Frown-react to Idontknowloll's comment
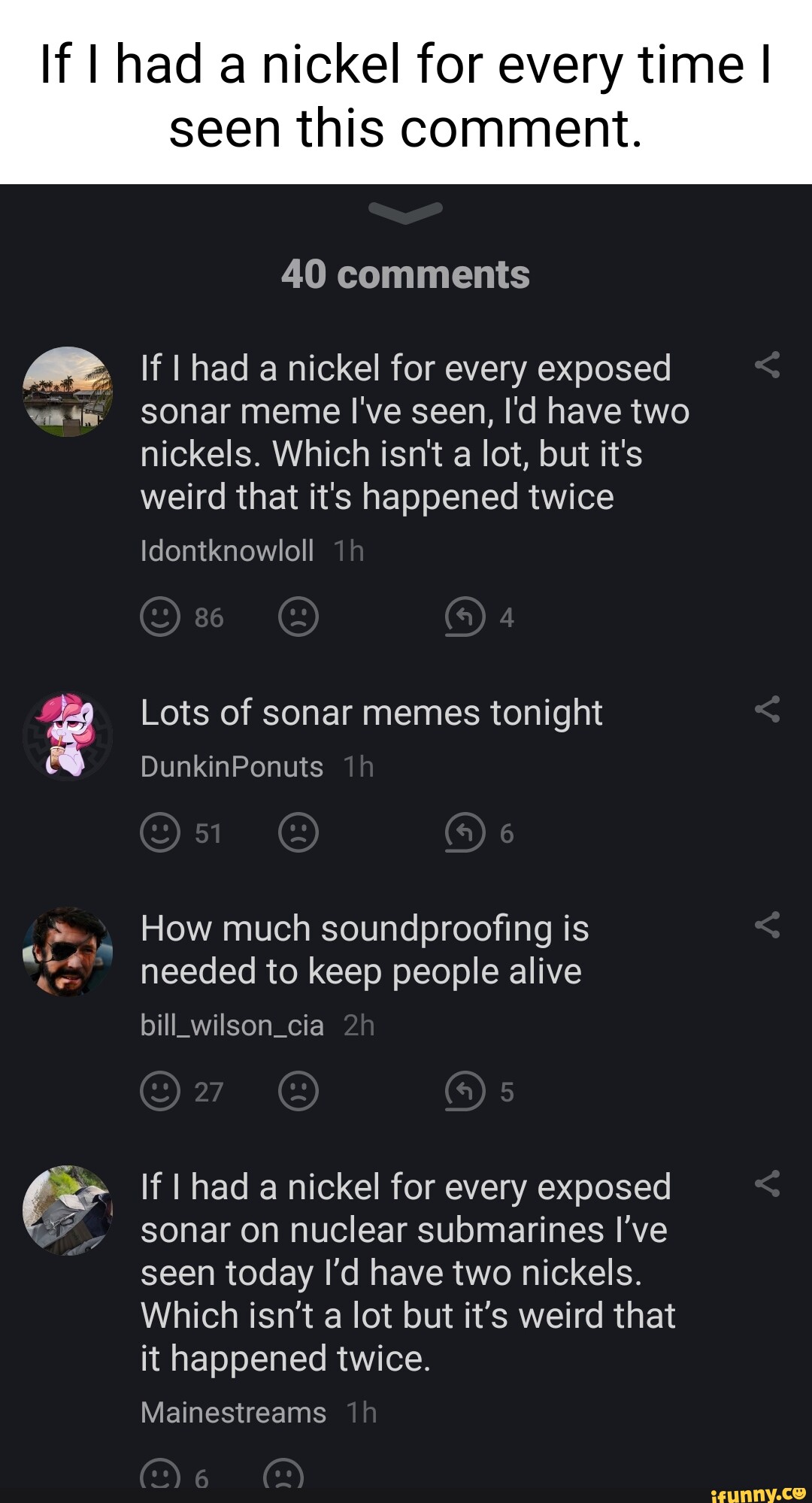This screenshot has height=1503, width=812. pos(298,617)
